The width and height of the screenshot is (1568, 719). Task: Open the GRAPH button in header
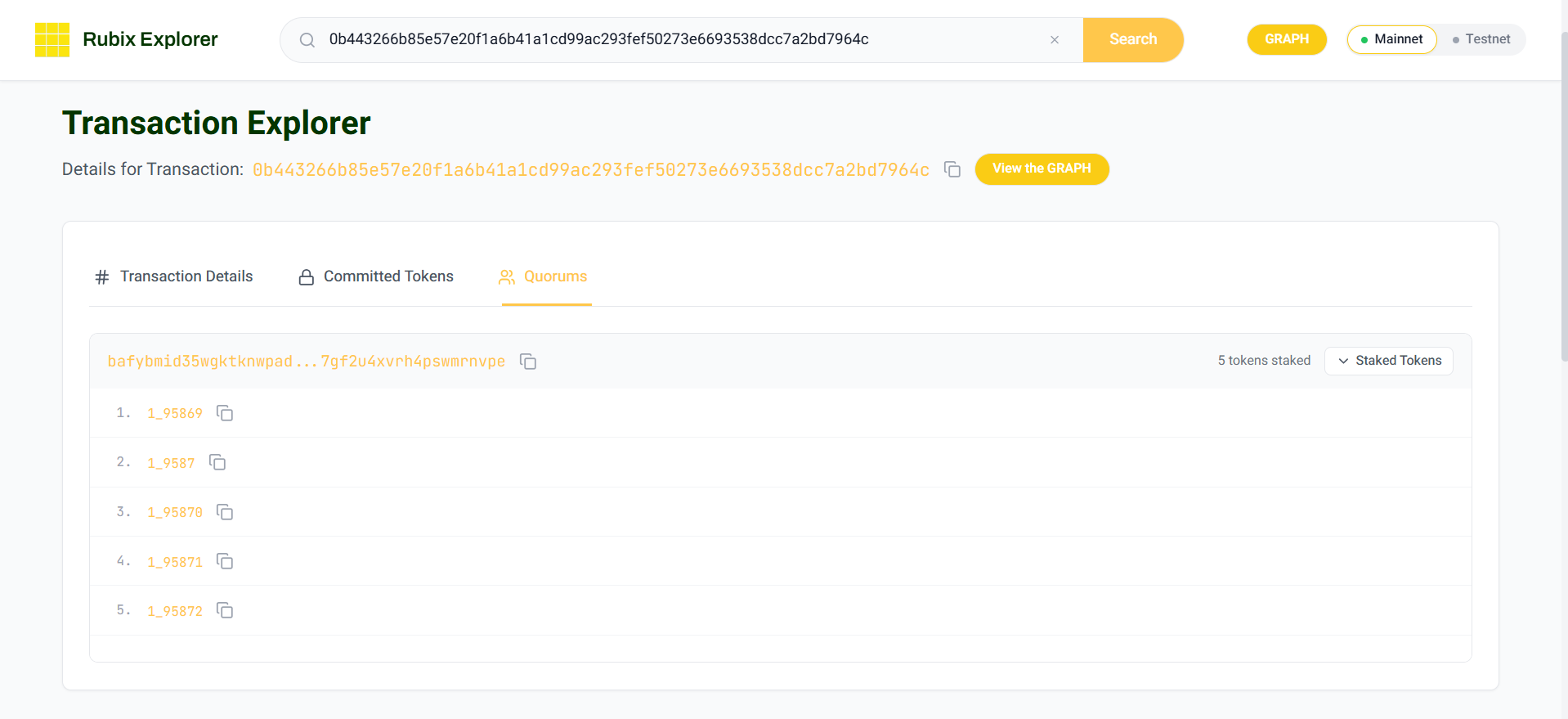coord(1287,39)
